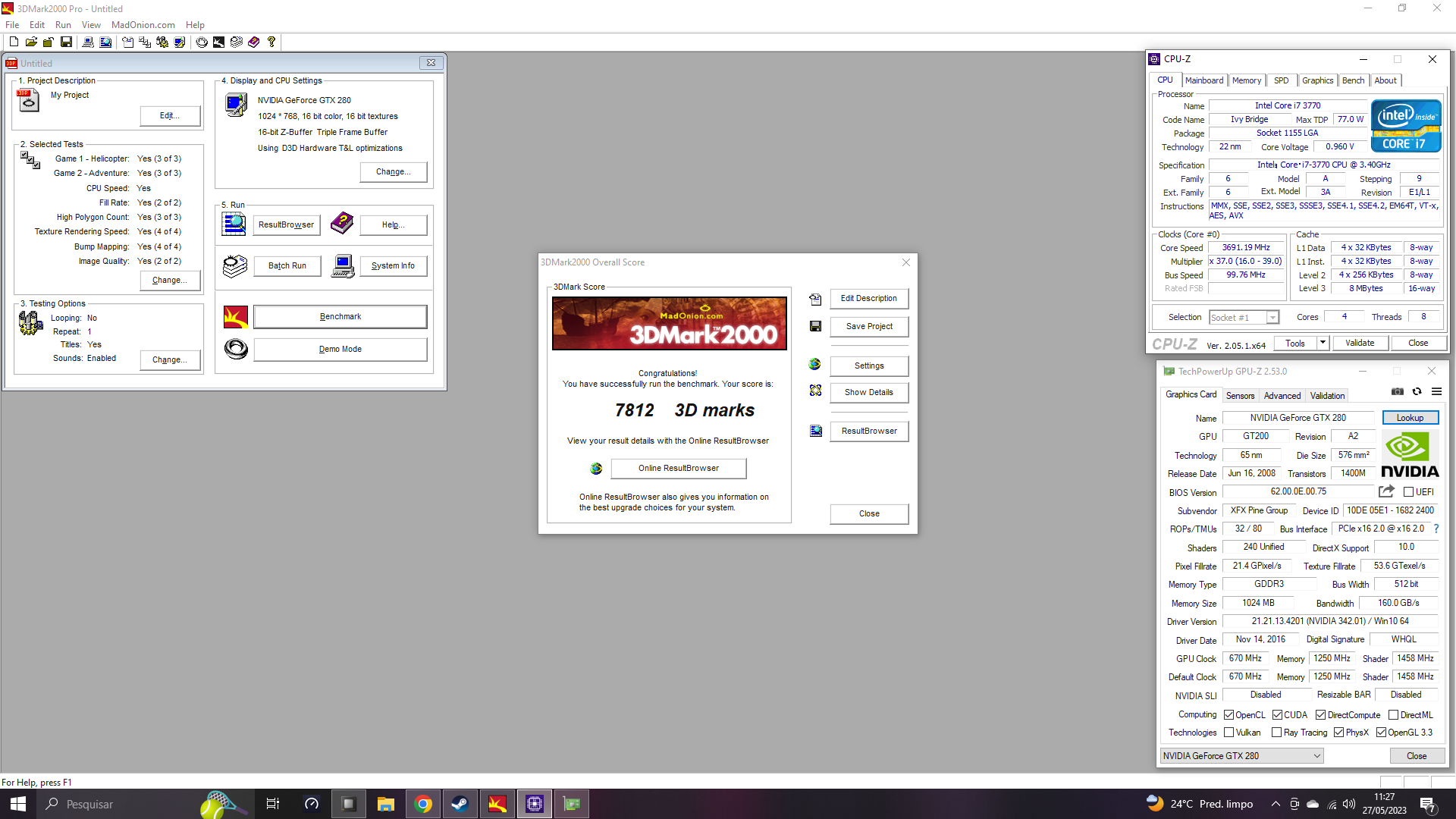Screen dimensions: 1456x819
Task: Switch to the Sensors tab in GPU-Z
Action: pyautogui.click(x=1240, y=396)
